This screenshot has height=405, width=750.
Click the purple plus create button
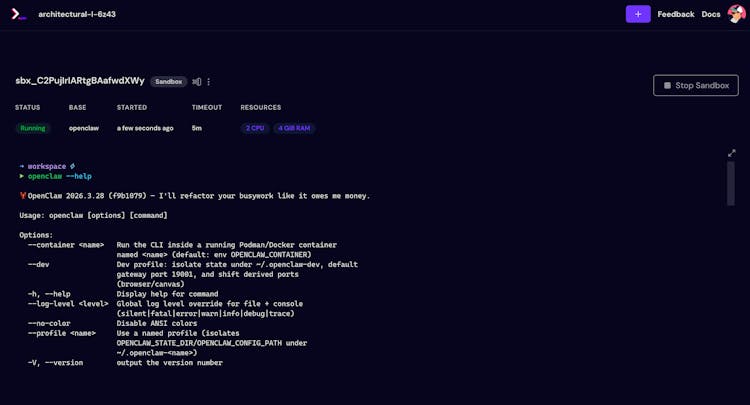coord(638,14)
